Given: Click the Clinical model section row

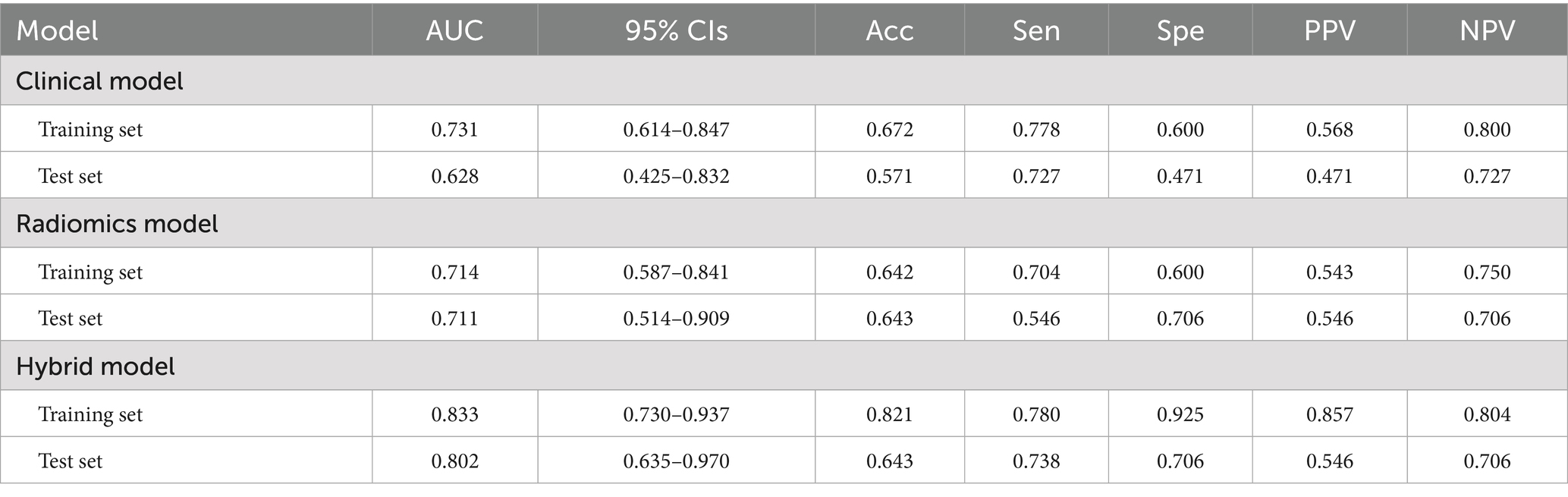Looking at the screenshot, I should [99, 81].
